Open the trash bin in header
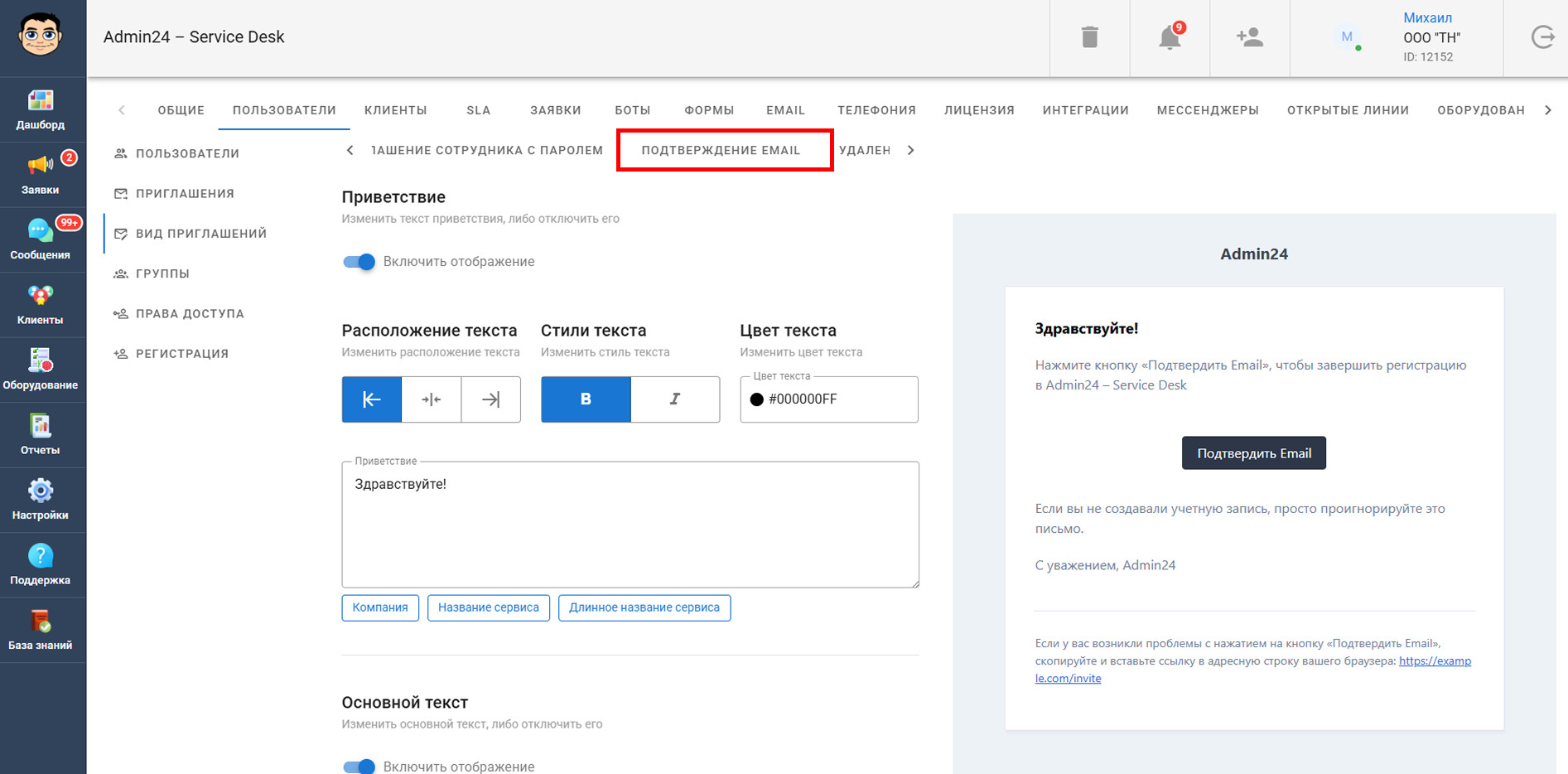The image size is (1568, 774). coord(1089,37)
